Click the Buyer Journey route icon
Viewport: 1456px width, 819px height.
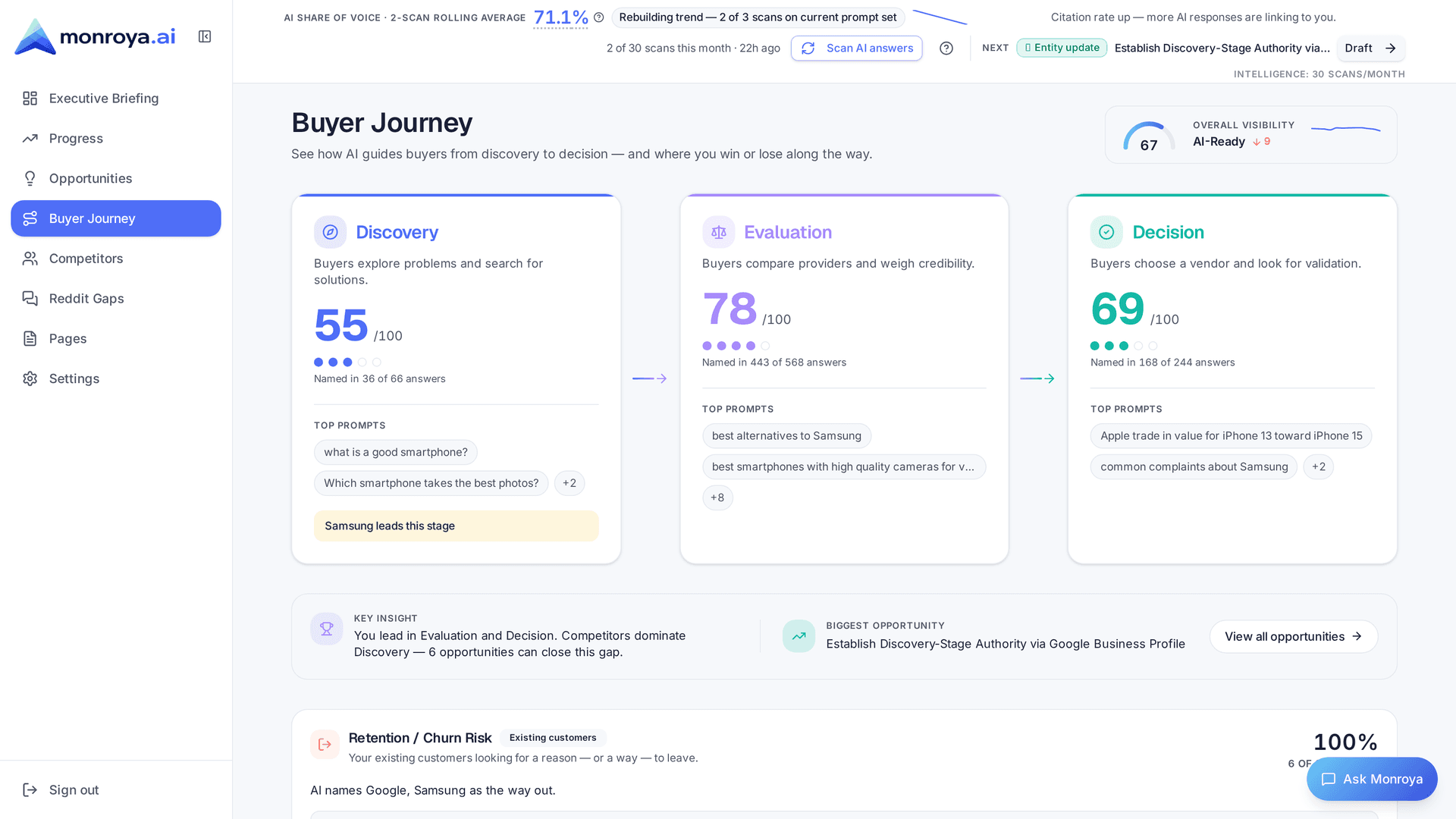coord(30,218)
